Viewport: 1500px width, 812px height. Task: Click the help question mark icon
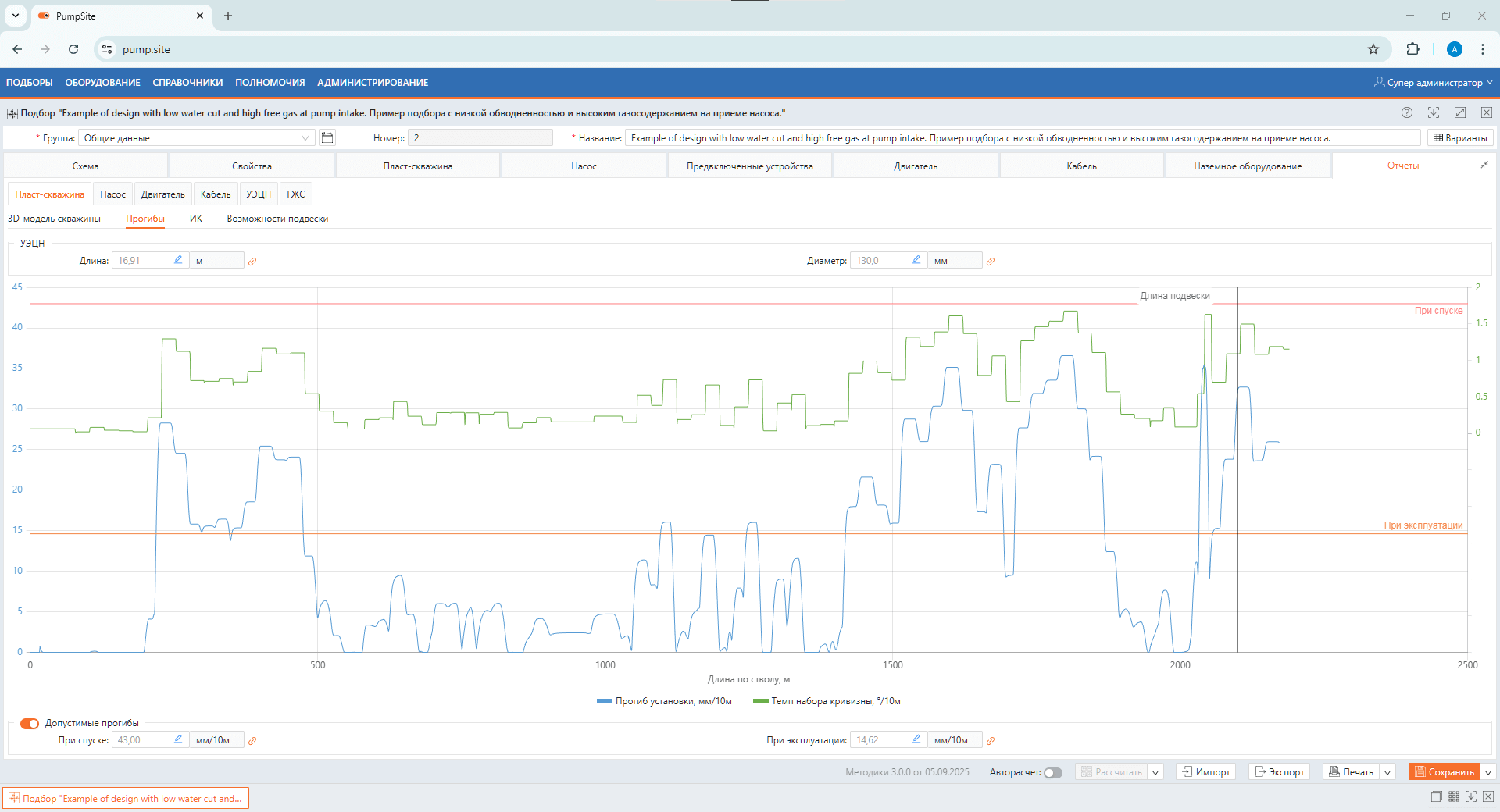click(x=1406, y=112)
